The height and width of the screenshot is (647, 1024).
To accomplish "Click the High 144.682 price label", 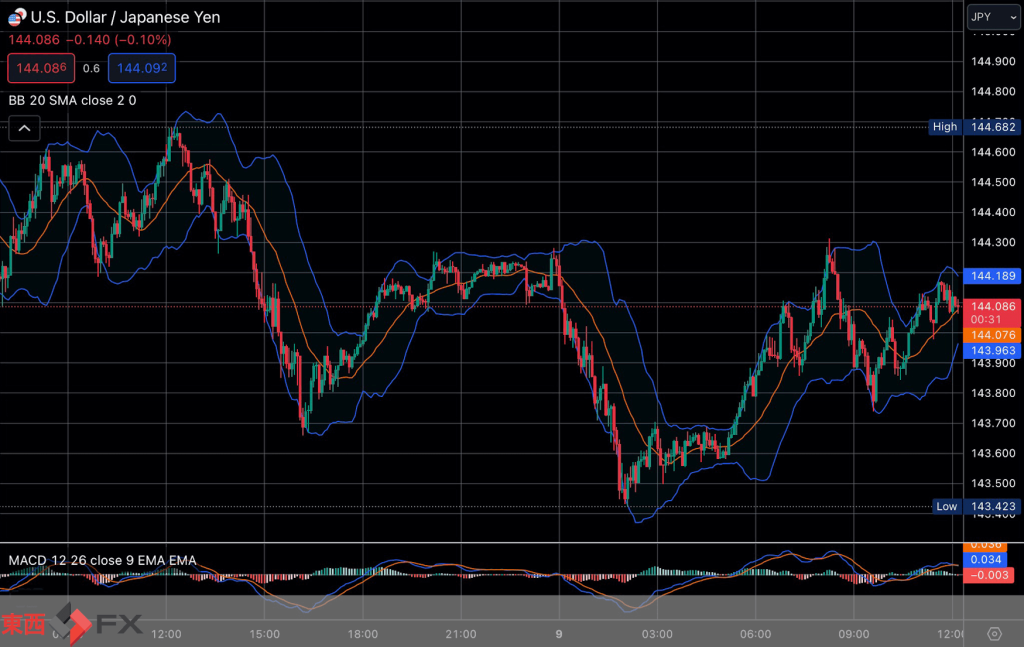I will pos(975,127).
